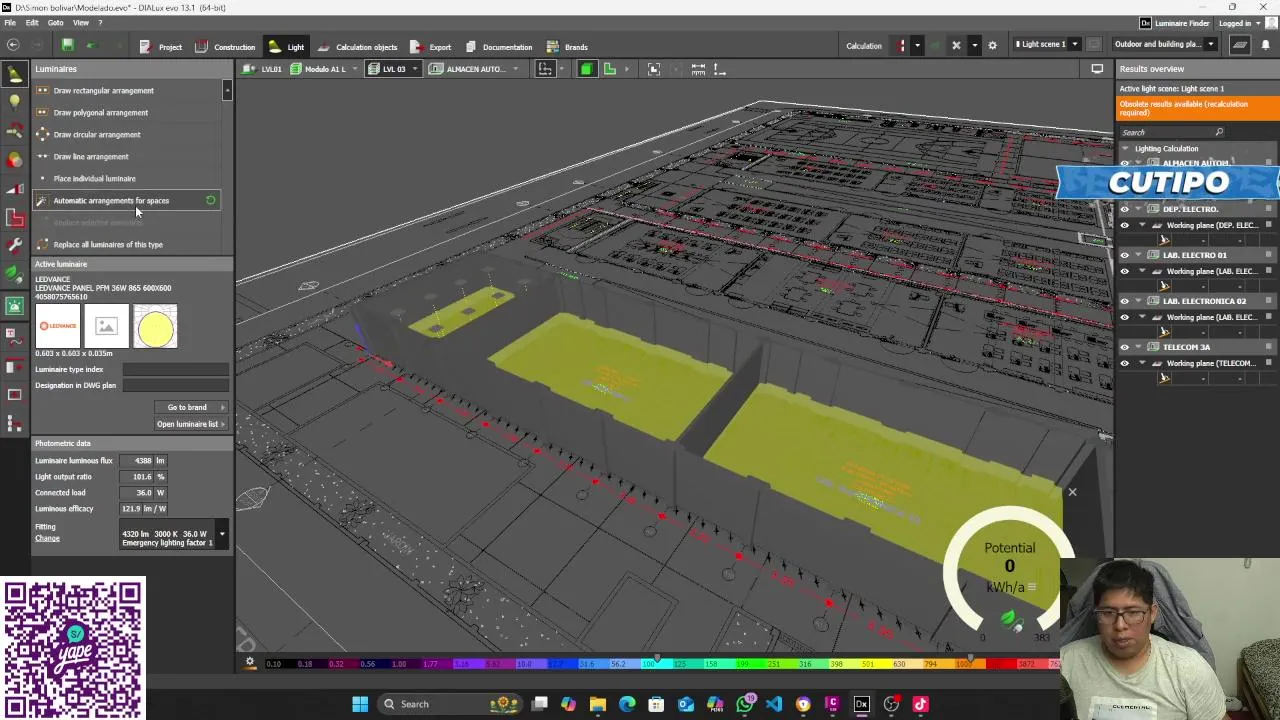Screen dimensions: 1280x720
Task: Click the floor plan view icon
Action: click(x=609, y=69)
